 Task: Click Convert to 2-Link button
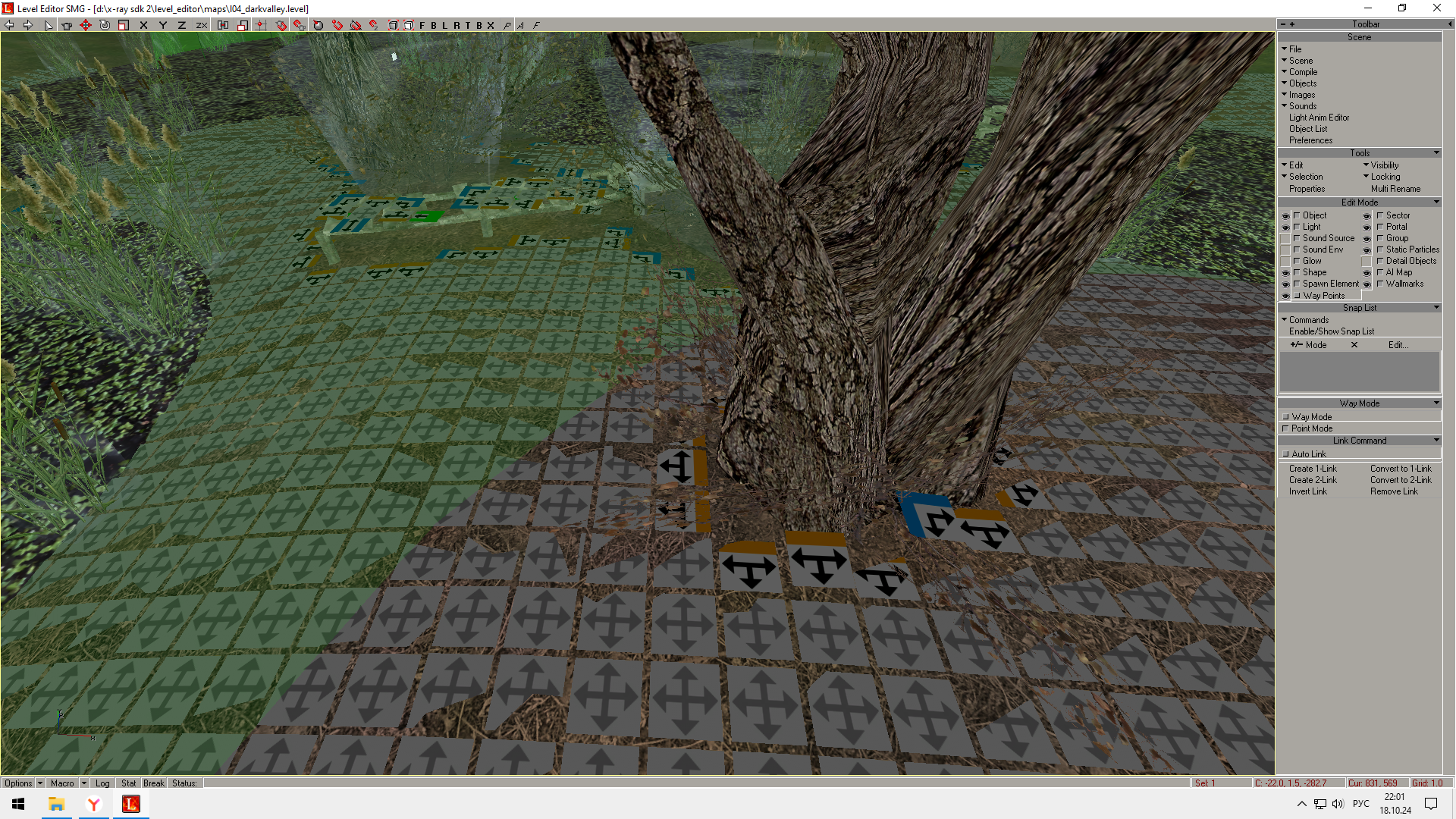pyautogui.click(x=1401, y=480)
